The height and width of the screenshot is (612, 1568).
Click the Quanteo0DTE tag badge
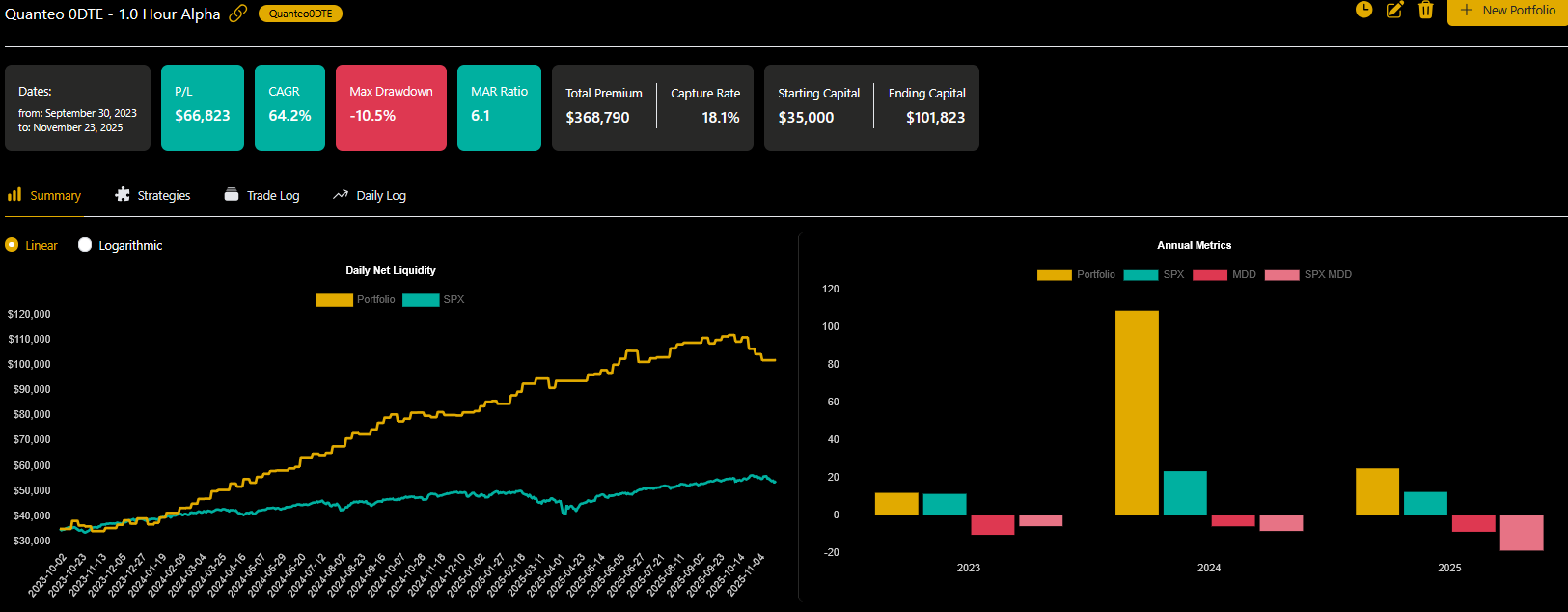click(300, 14)
